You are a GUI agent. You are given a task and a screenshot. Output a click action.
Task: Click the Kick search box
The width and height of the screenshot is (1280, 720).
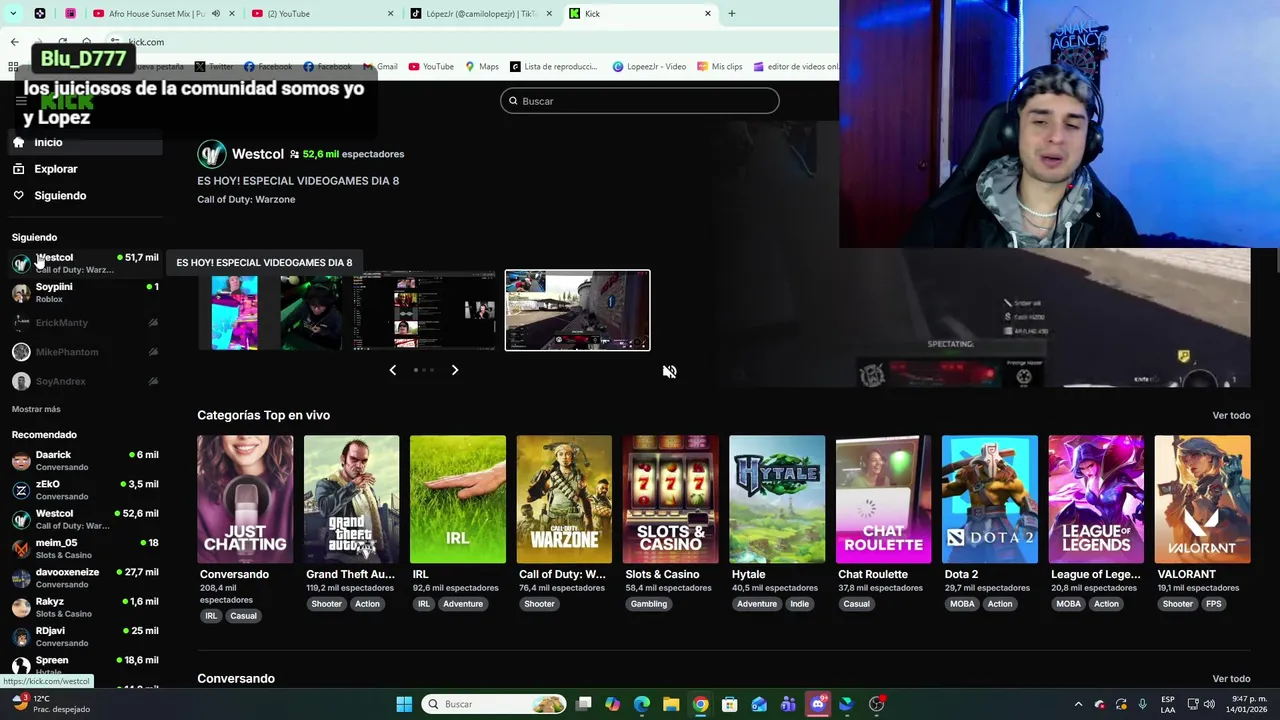point(640,101)
